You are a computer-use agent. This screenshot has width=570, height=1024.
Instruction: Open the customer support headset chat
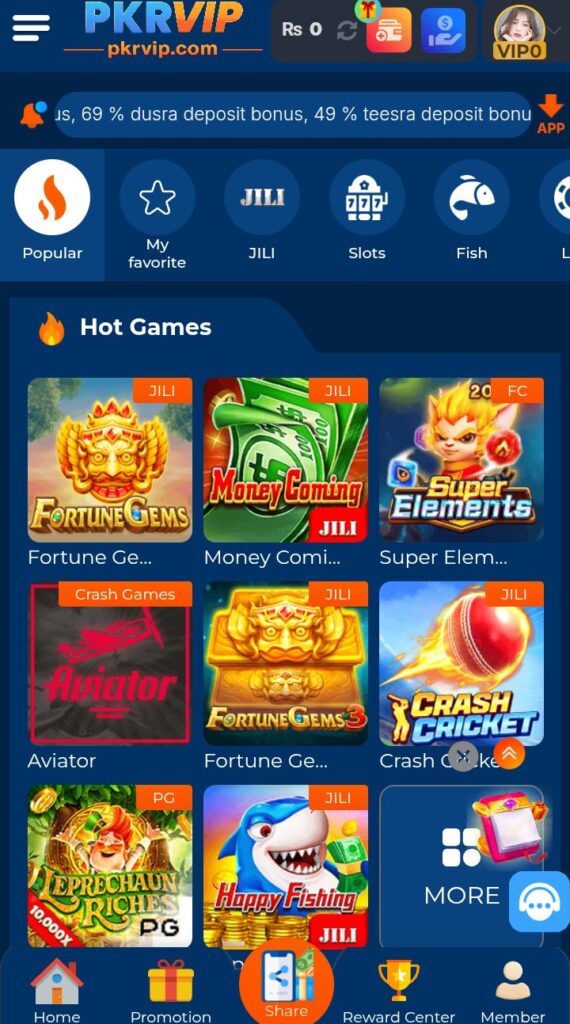click(x=539, y=901)
